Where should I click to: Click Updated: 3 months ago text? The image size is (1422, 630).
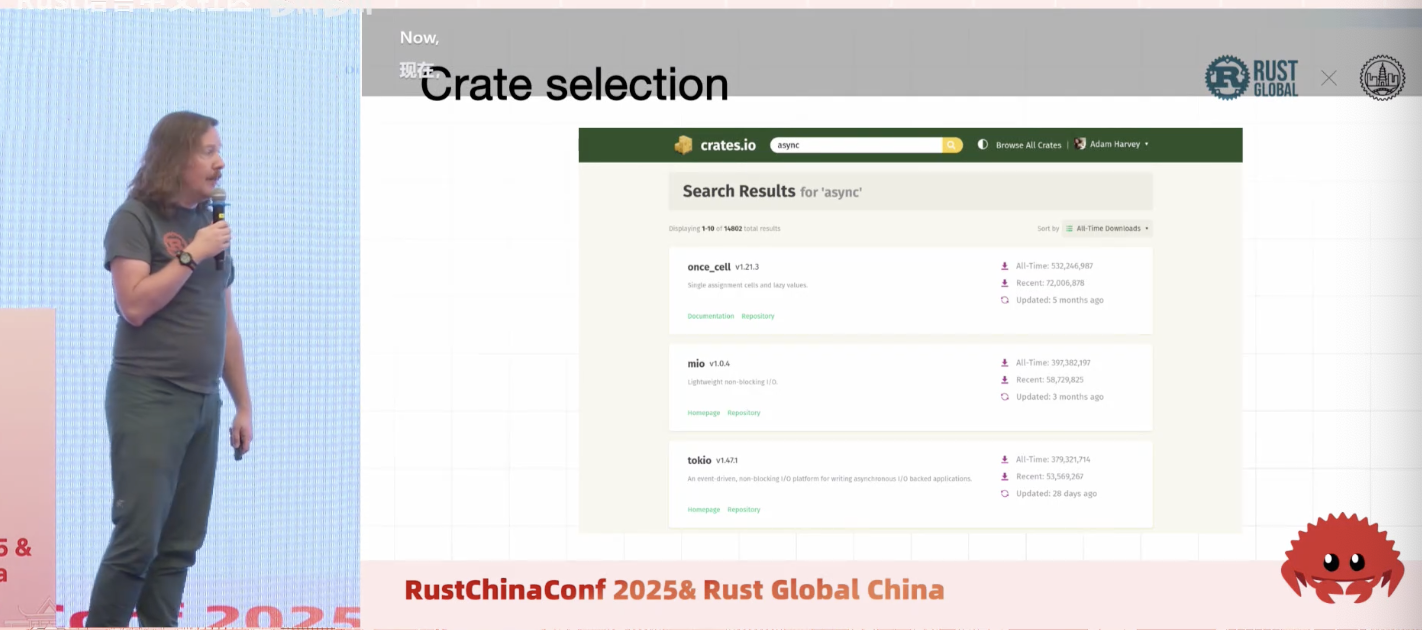click(x=1060, y=397)
